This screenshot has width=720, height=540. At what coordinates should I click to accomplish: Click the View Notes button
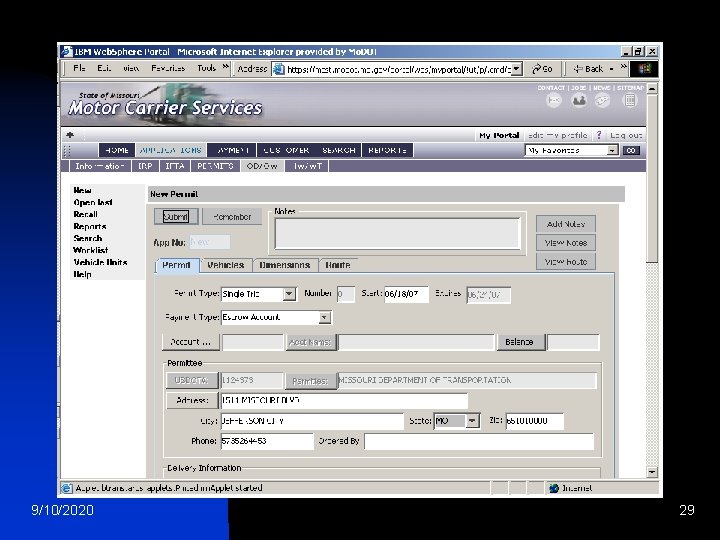(566, 243)
